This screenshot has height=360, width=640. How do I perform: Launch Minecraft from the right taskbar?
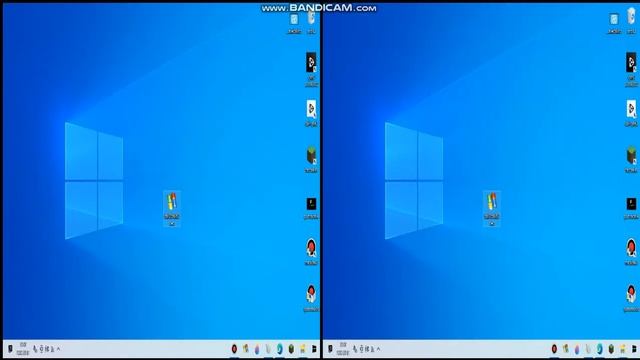pyautogui.click(x=611, y=349)
